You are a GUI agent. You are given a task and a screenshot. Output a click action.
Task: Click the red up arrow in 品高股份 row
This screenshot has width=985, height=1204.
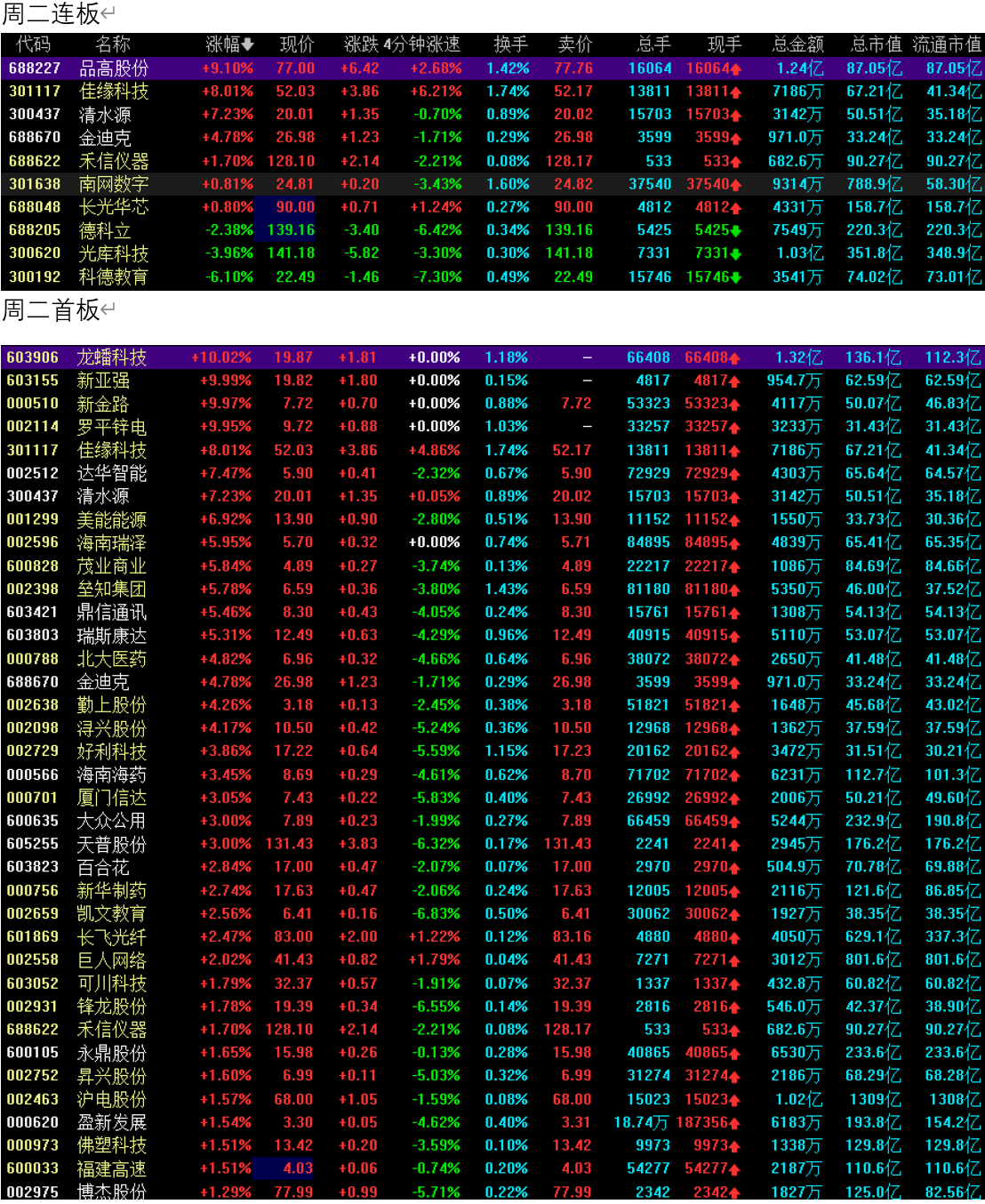(736, 68)
